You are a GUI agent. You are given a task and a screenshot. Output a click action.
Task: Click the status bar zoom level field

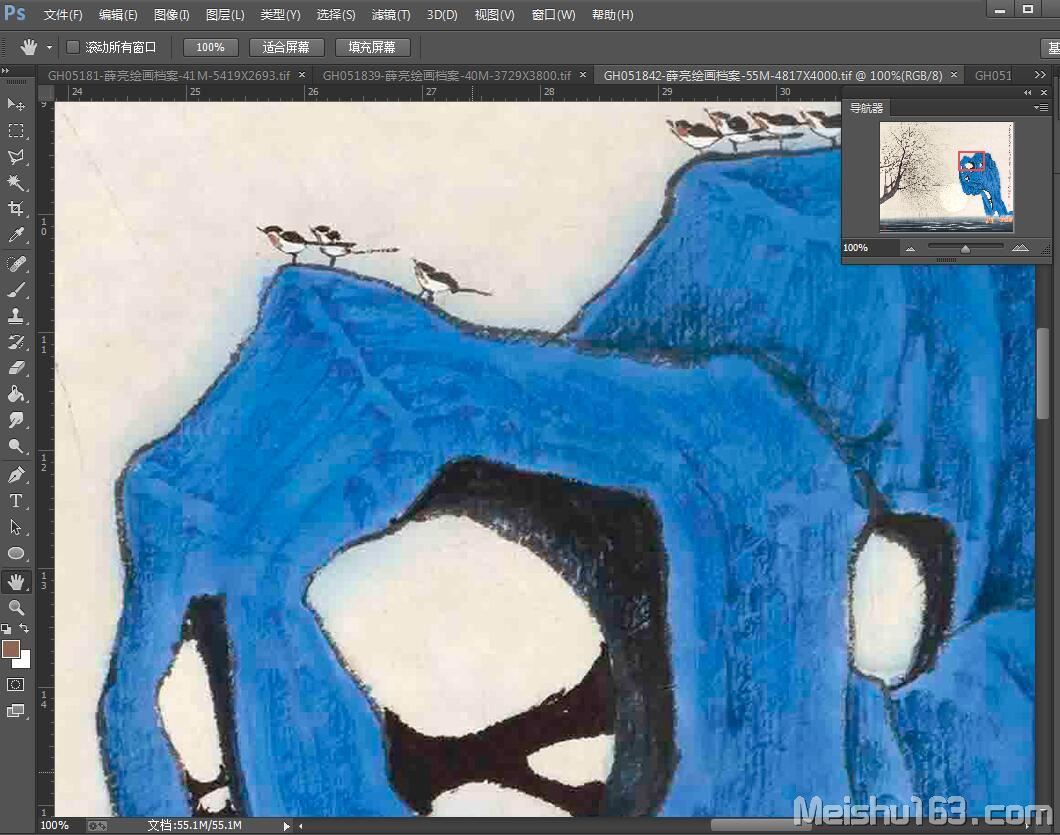(55, 826)
